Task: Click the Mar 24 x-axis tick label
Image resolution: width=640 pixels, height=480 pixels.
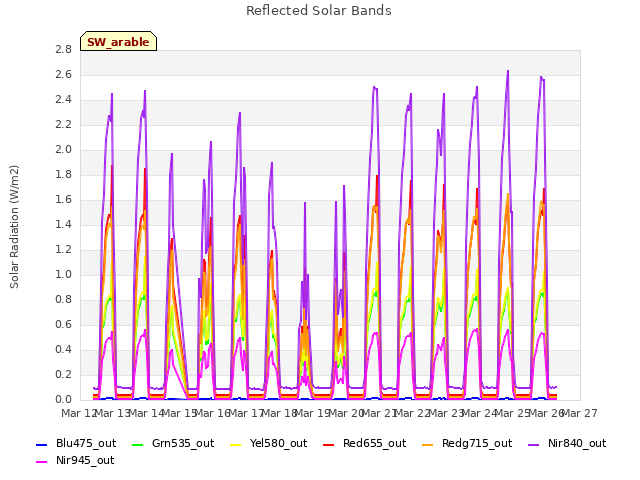Action: tap(479, 413)
